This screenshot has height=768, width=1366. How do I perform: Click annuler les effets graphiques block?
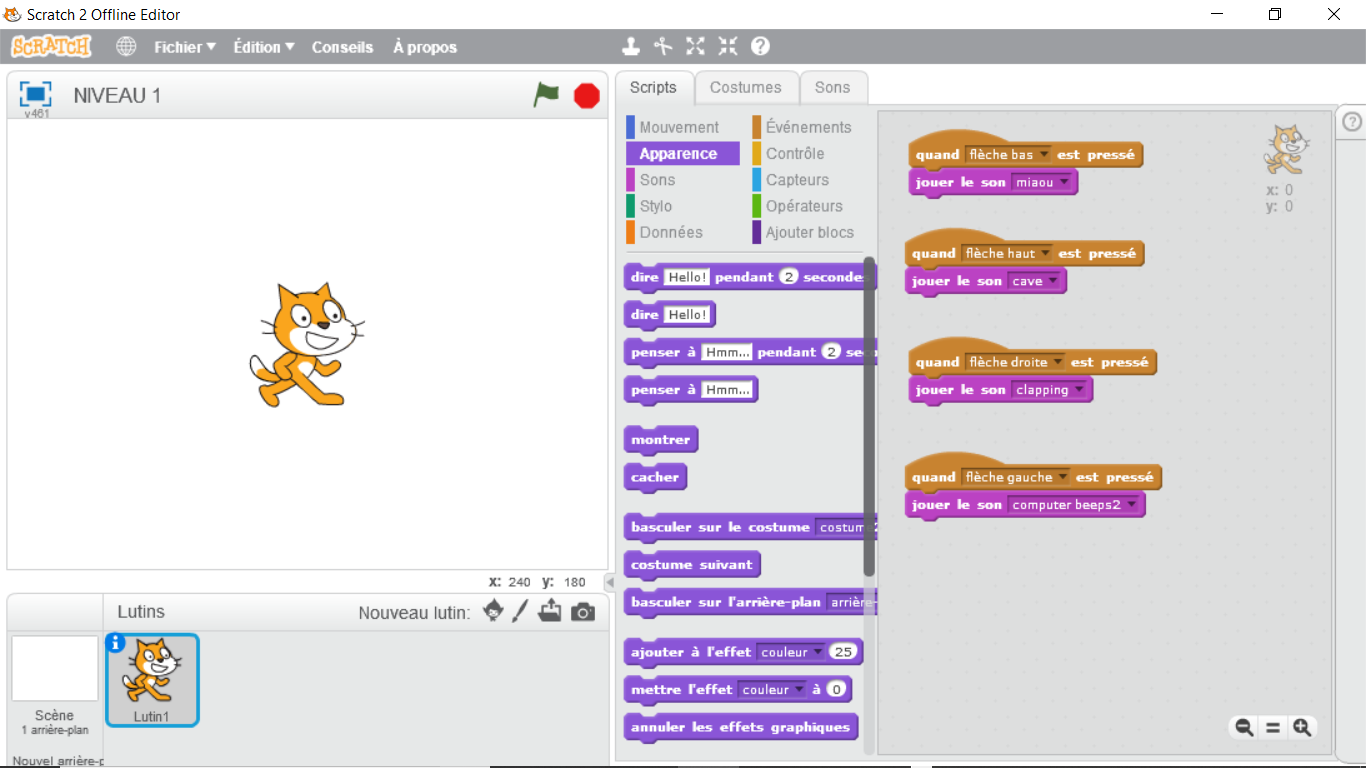pos(740,727)
